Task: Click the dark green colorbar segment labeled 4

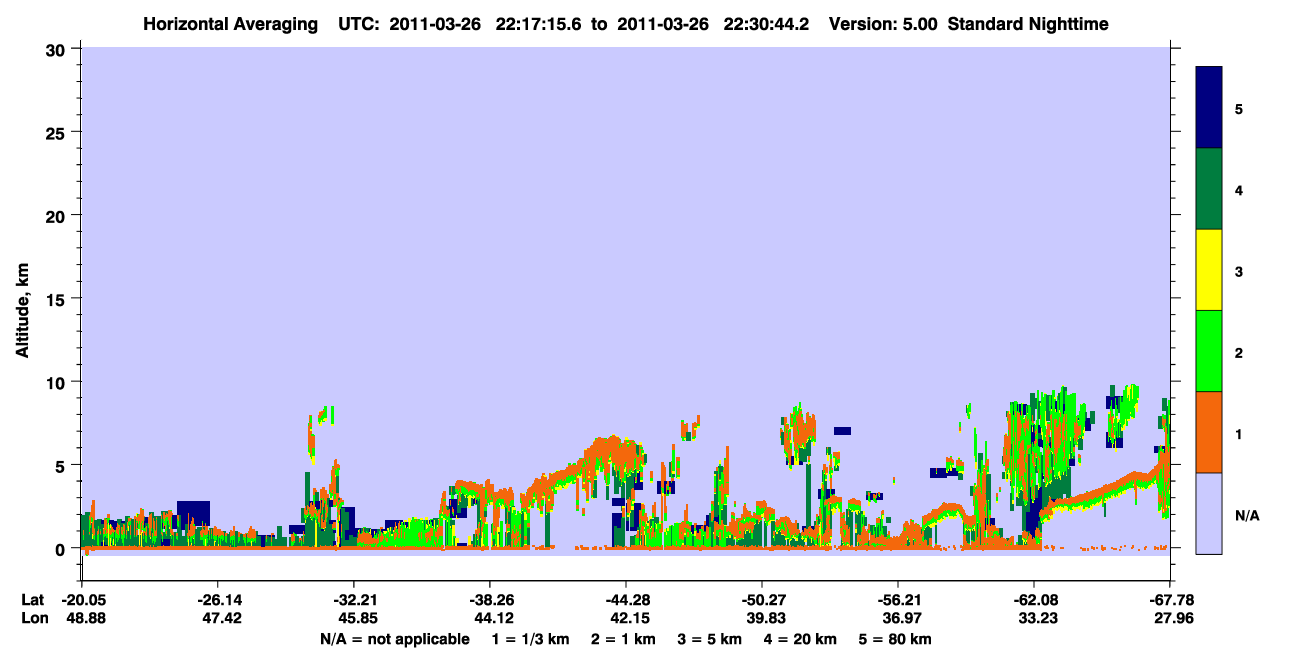Action: click(1209, 189)
